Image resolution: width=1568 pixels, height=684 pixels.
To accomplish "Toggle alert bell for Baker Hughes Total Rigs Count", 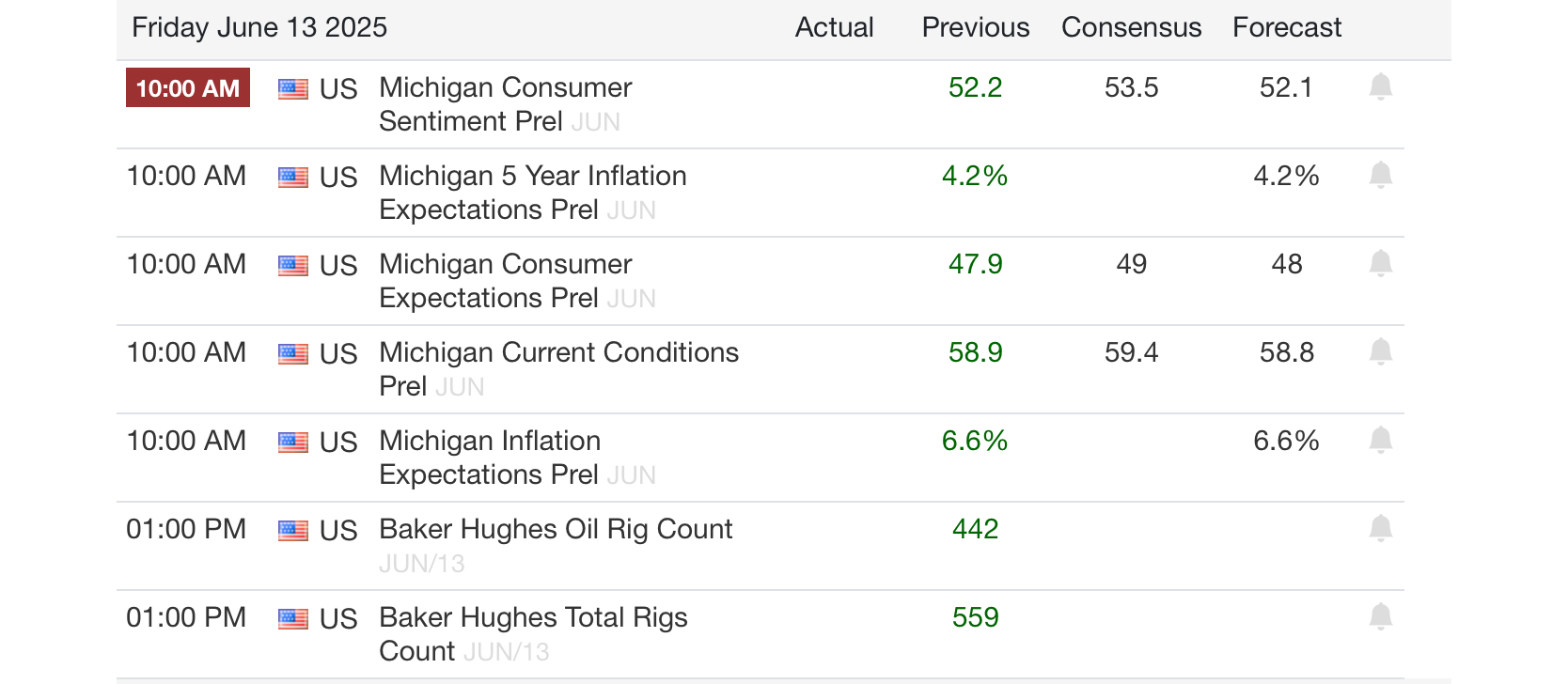I will [1380, 617].
